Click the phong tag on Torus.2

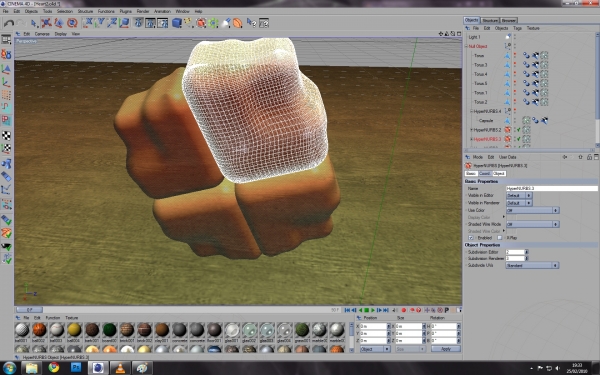click(527, 102)
